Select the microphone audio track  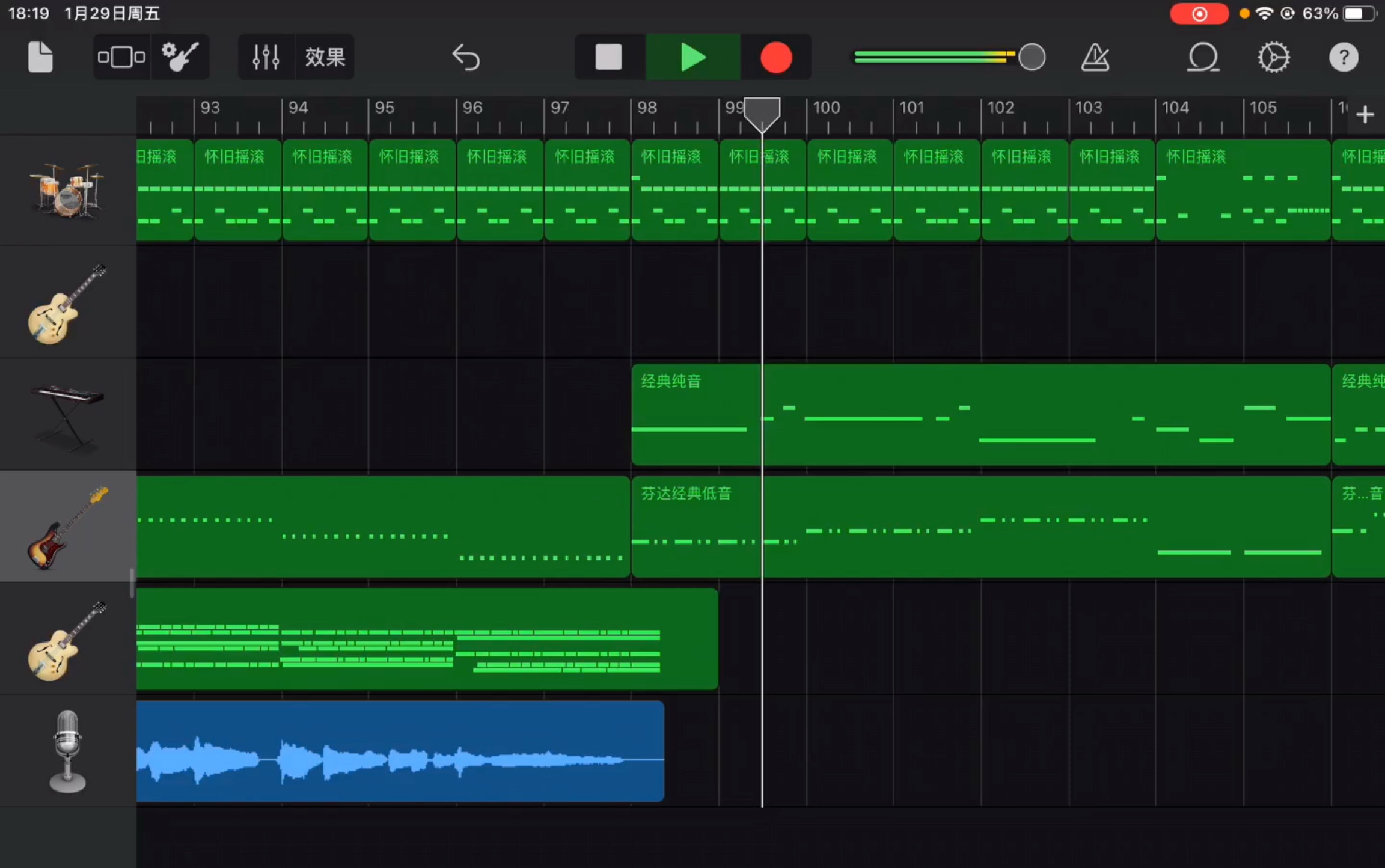click(x=68, y=751)
